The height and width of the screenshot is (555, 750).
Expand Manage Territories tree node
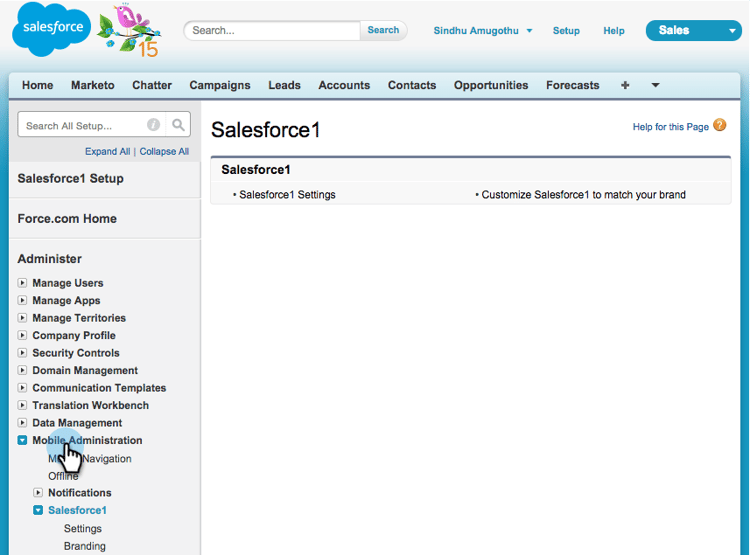22,318
